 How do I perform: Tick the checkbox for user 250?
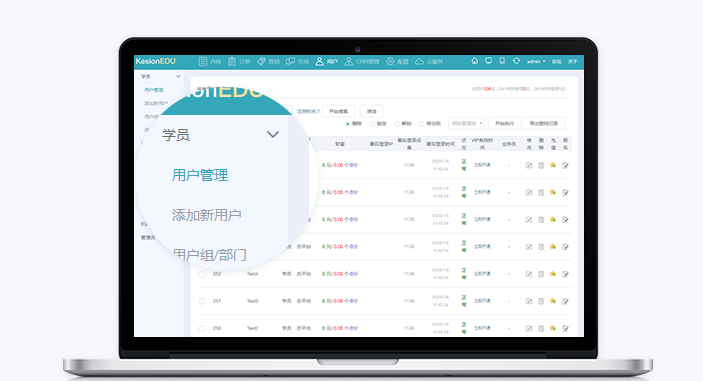(202, 329)
